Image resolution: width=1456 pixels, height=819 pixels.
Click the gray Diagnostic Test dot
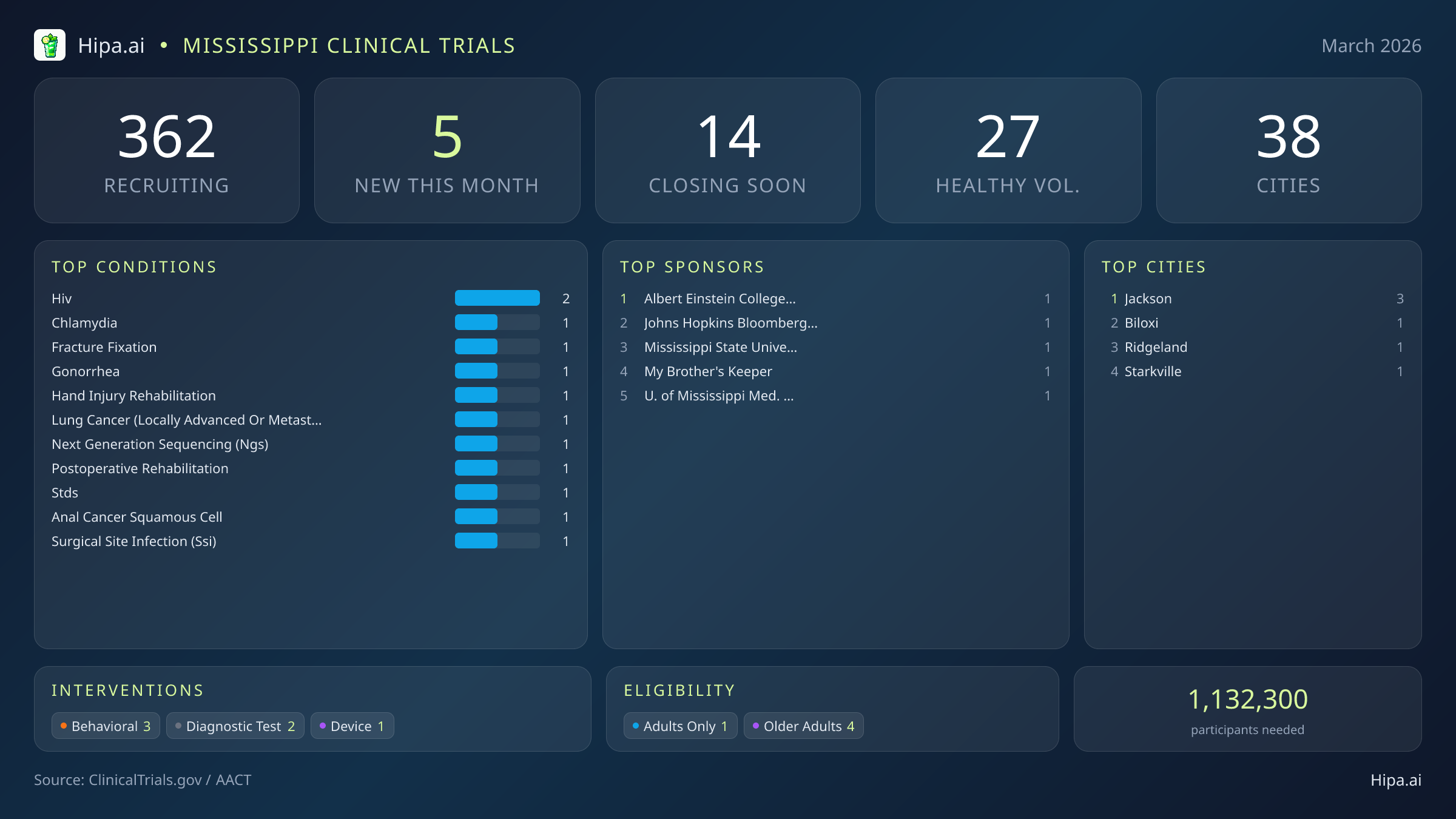coord(178,724)
